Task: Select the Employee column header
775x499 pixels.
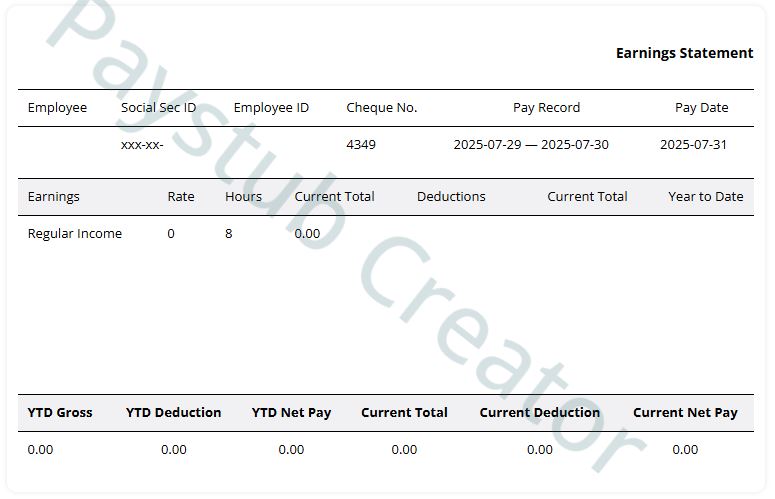Action: click(x=57, y=108)
